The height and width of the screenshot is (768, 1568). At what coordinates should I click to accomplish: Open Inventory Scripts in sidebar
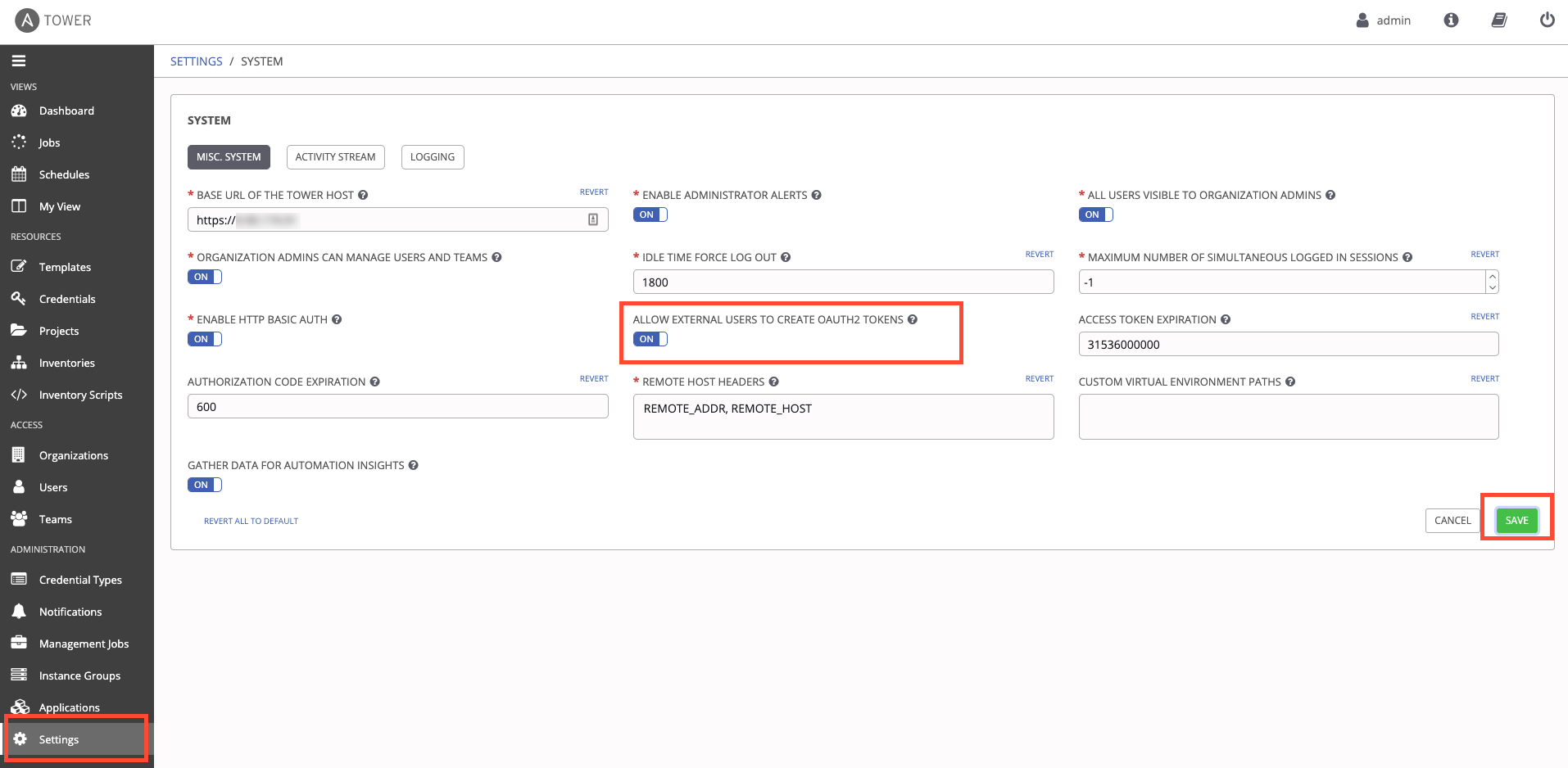click(x=80, y=395)
